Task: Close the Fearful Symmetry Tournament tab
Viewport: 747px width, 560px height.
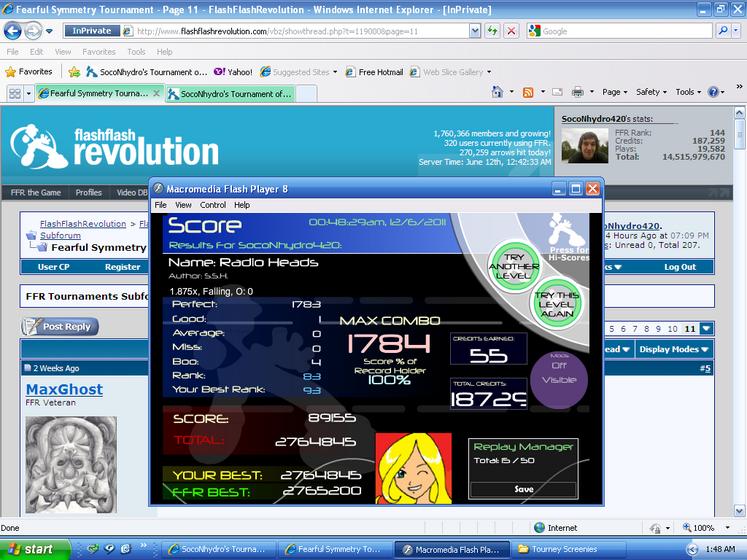Action: [x=156, y=93]
